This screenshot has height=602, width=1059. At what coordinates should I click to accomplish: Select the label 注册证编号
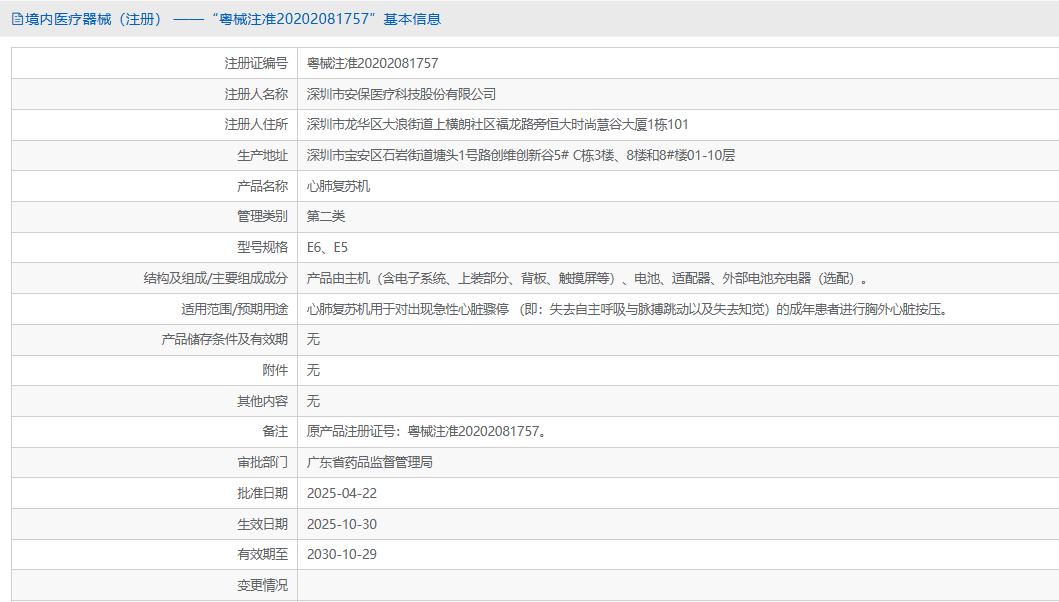click(256, 64)
